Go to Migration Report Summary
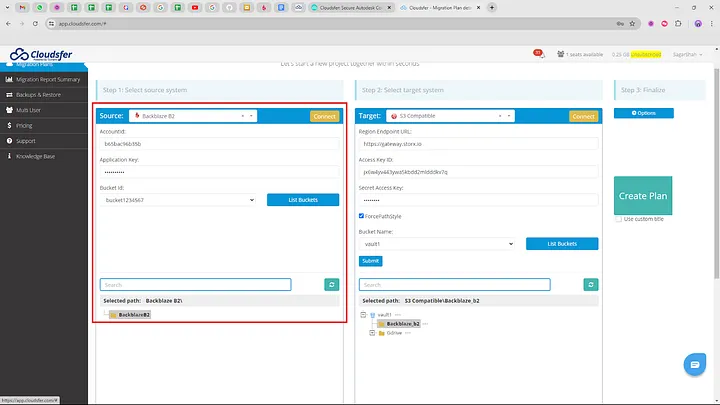 pyautogui.click(x=48, y=79)
